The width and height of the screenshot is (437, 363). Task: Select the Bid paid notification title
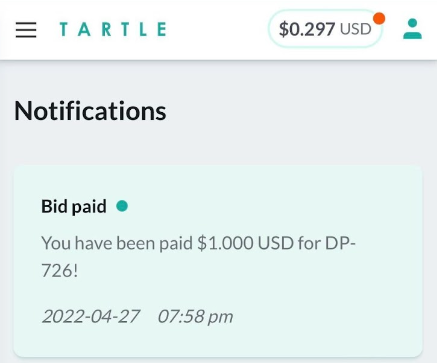(x=74, y=206)
